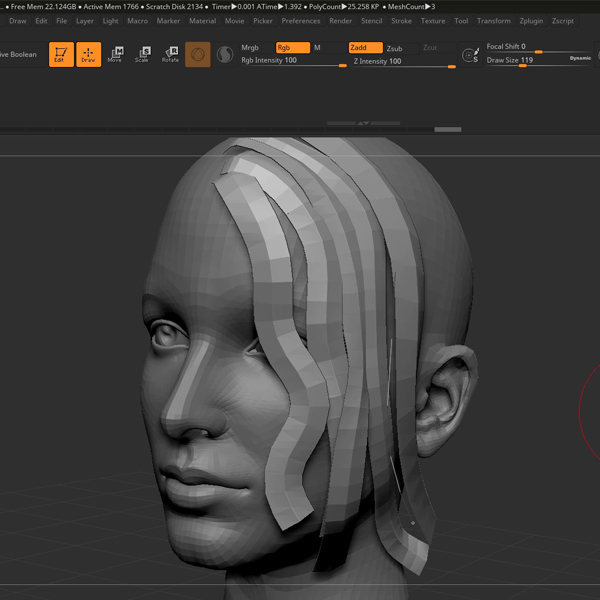Activate the Edit mode button

pos(61,55)
